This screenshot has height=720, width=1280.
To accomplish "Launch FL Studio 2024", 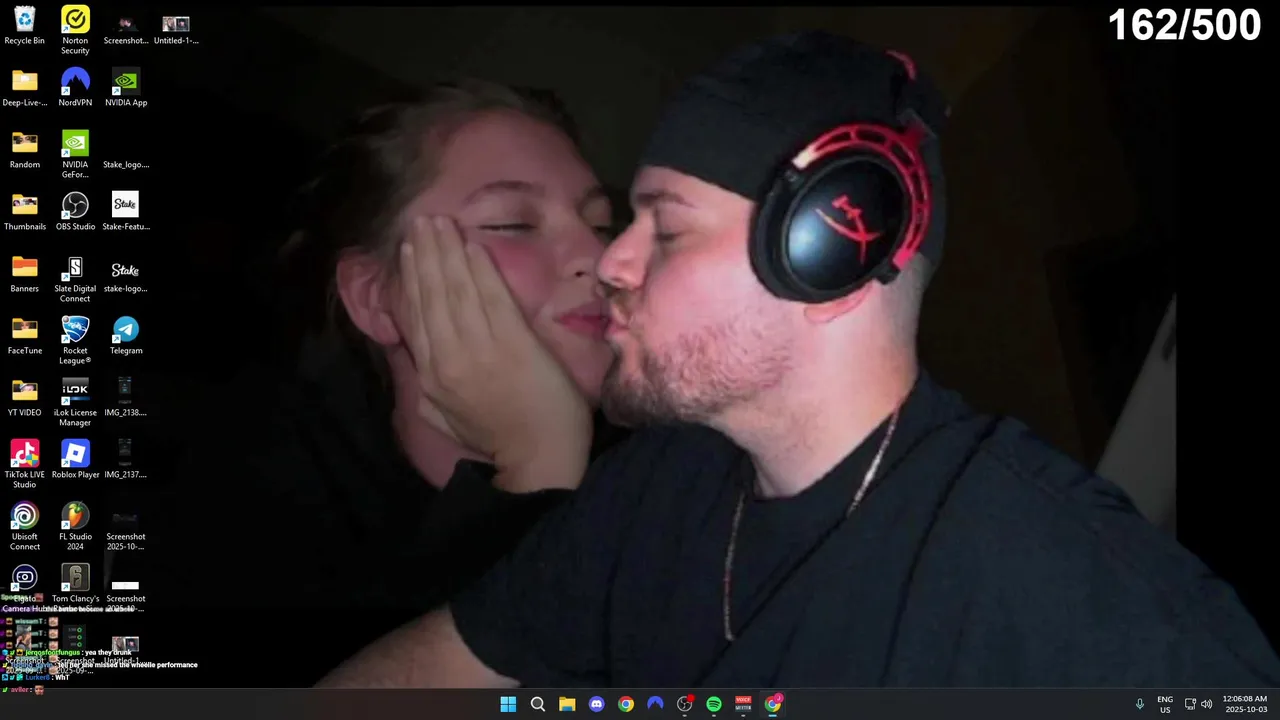I will (x=75, y=527).
